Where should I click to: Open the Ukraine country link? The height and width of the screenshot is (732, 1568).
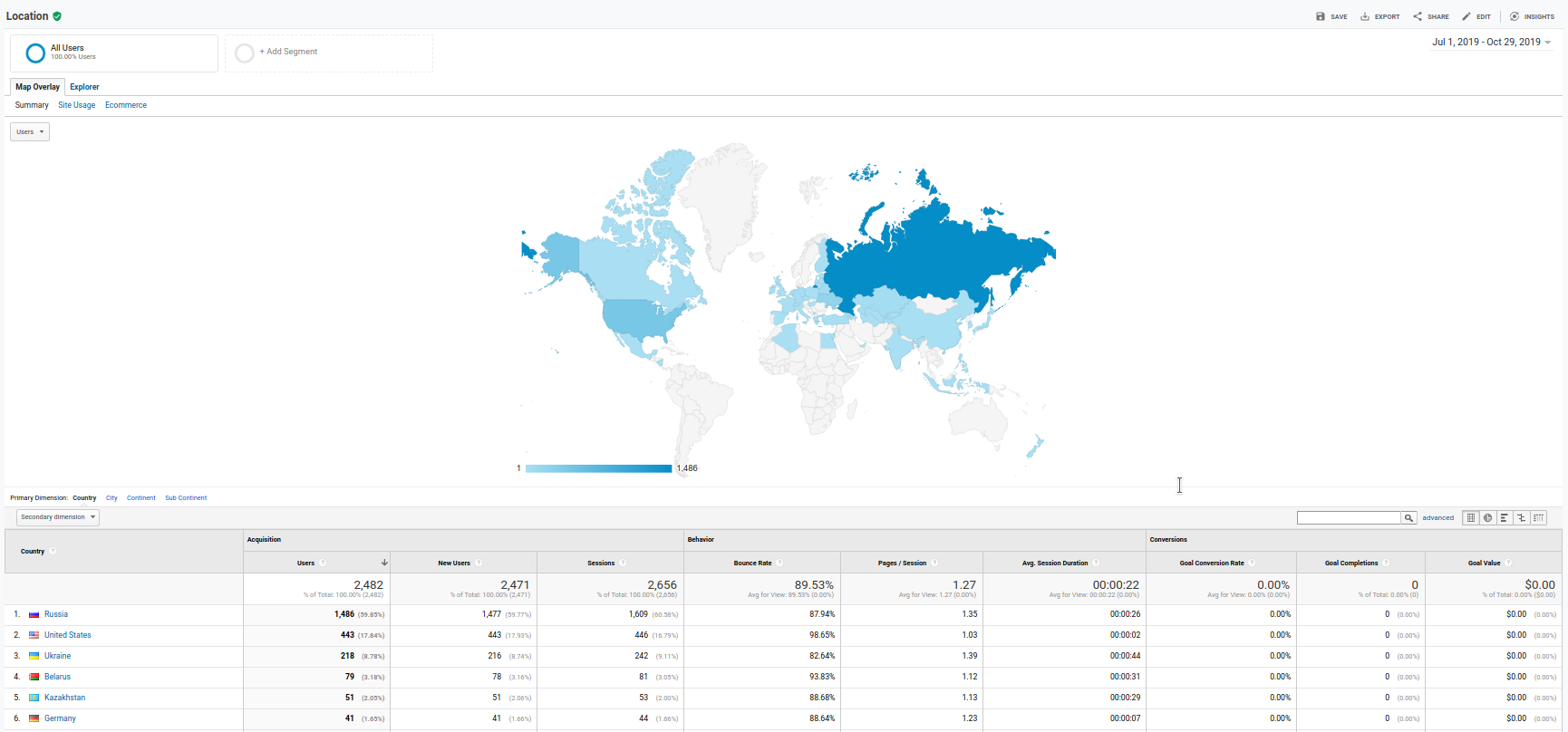(57, 656)
